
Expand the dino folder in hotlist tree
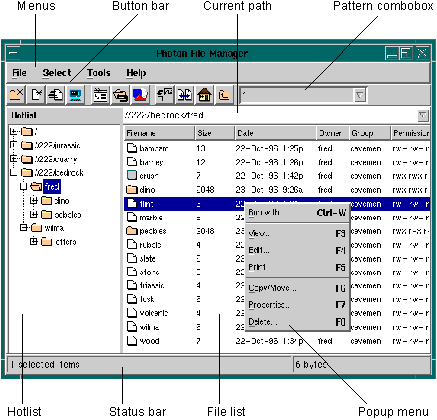tap(34, 201)
